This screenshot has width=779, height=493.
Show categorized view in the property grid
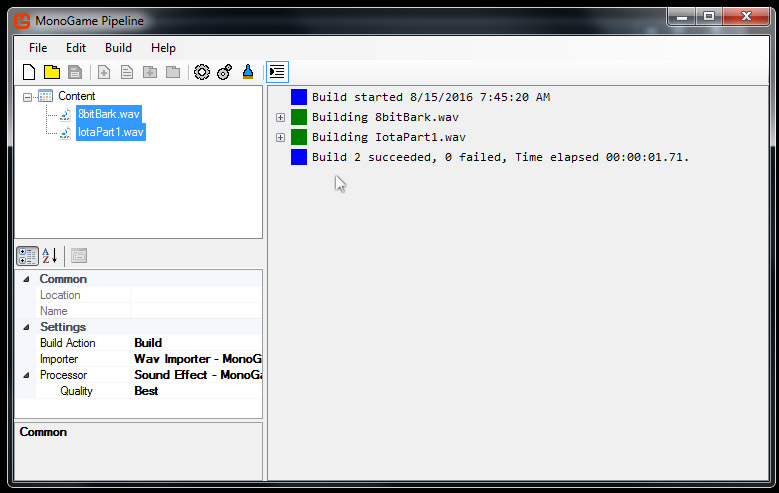[28, 255]
